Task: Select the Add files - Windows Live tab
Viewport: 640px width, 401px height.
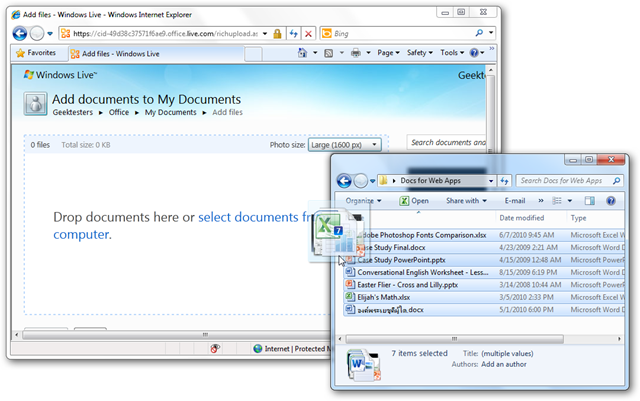Action: [155, 53]
